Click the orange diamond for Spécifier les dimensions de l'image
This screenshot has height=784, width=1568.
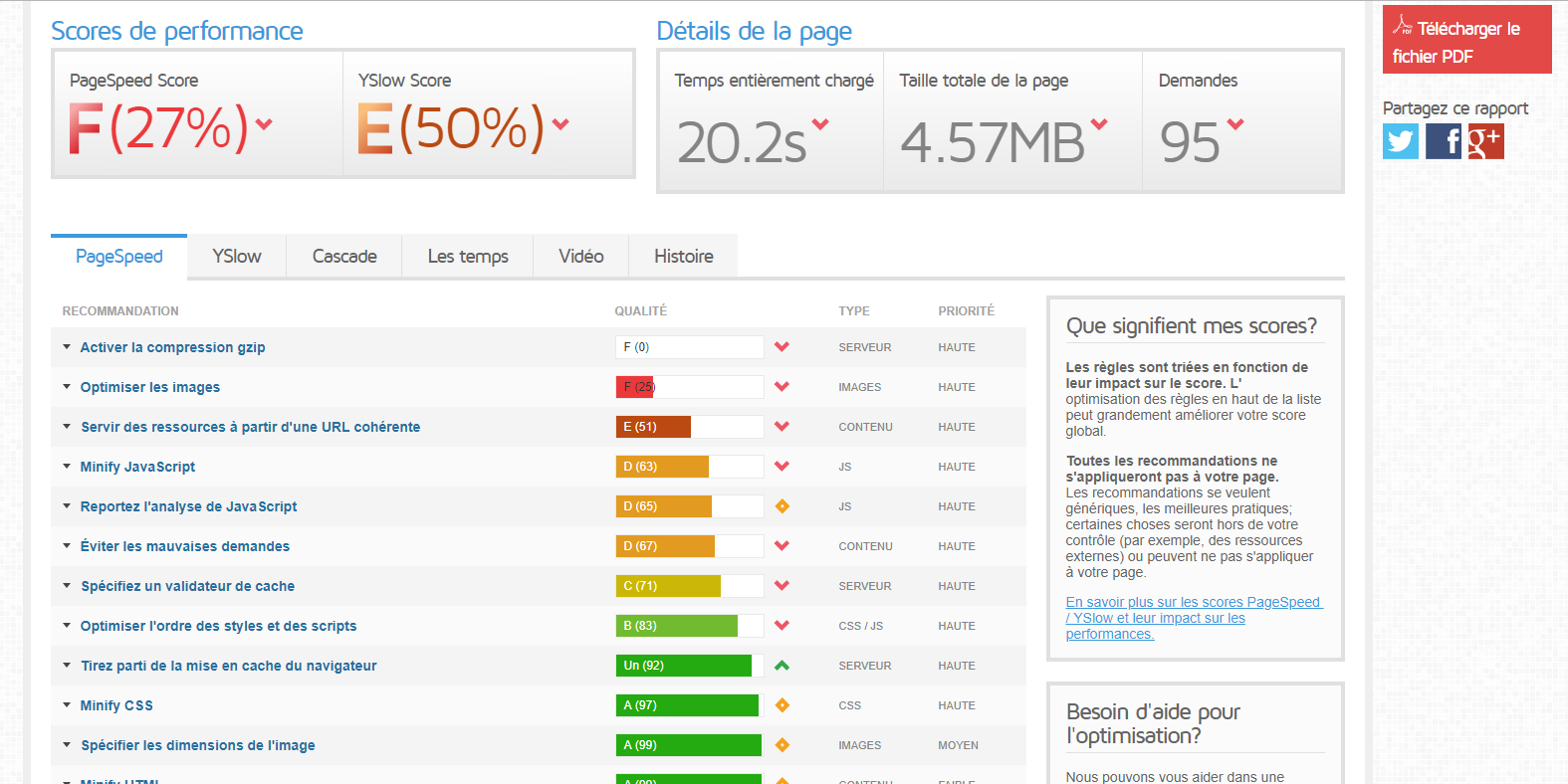point(782,745)
